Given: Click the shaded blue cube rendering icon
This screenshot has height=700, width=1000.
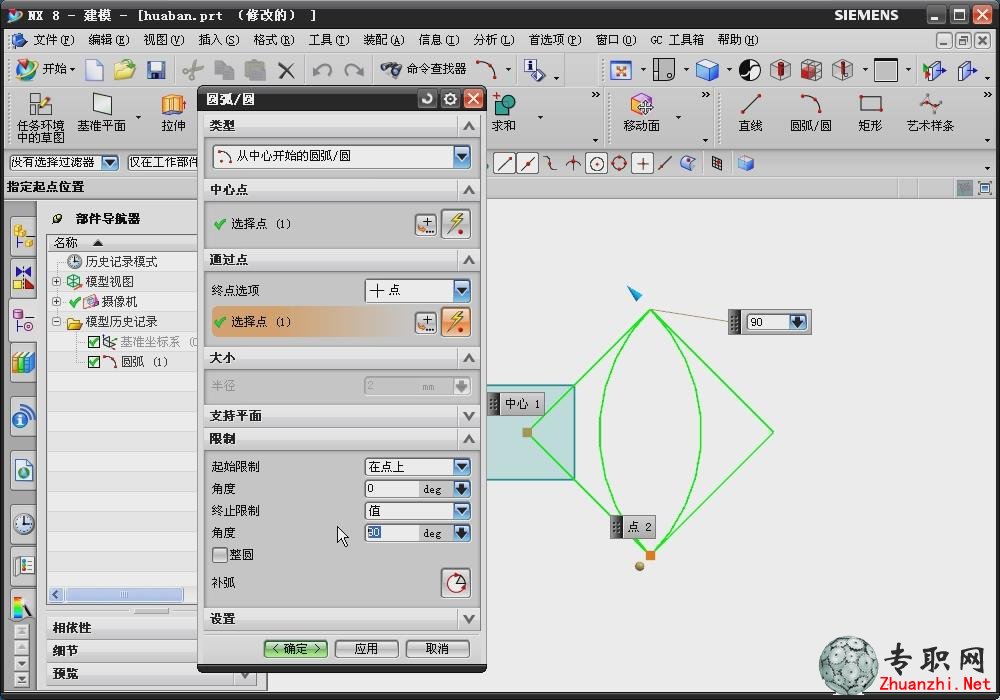Looking at the screenshot, I should tap(707, 69).
